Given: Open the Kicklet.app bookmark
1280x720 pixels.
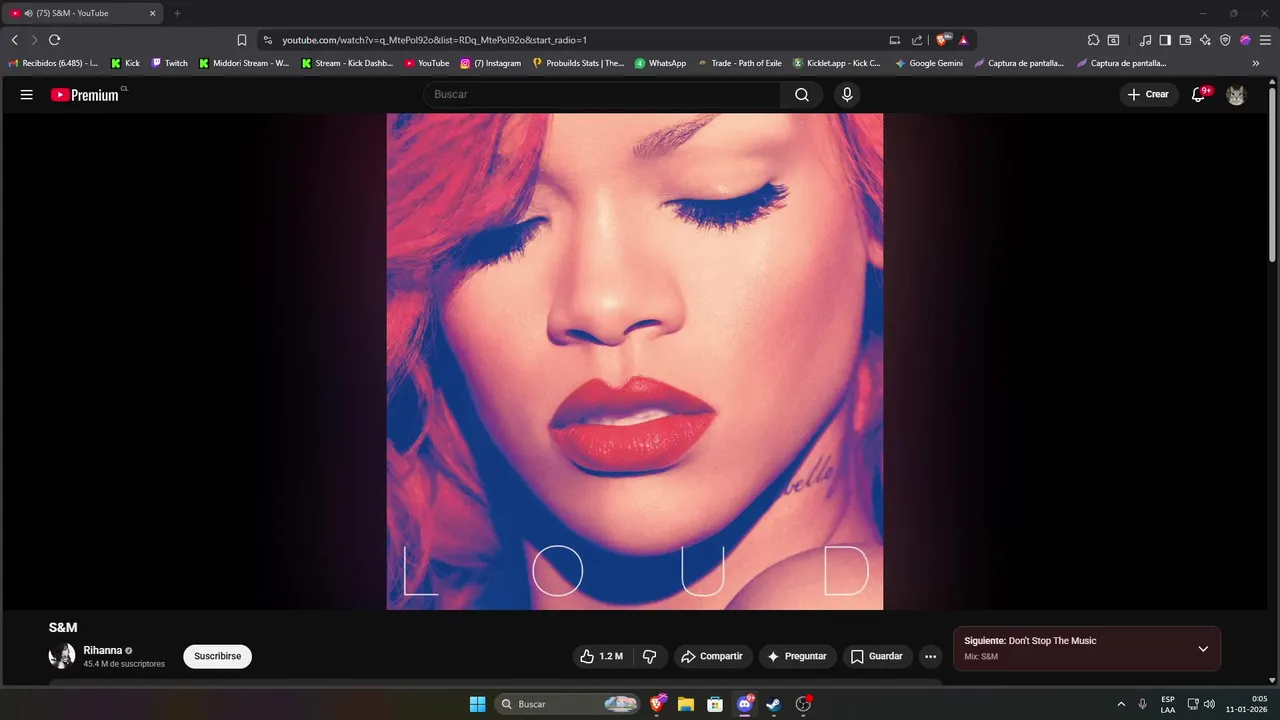Looking at the screenshot, I should [837, 63].
